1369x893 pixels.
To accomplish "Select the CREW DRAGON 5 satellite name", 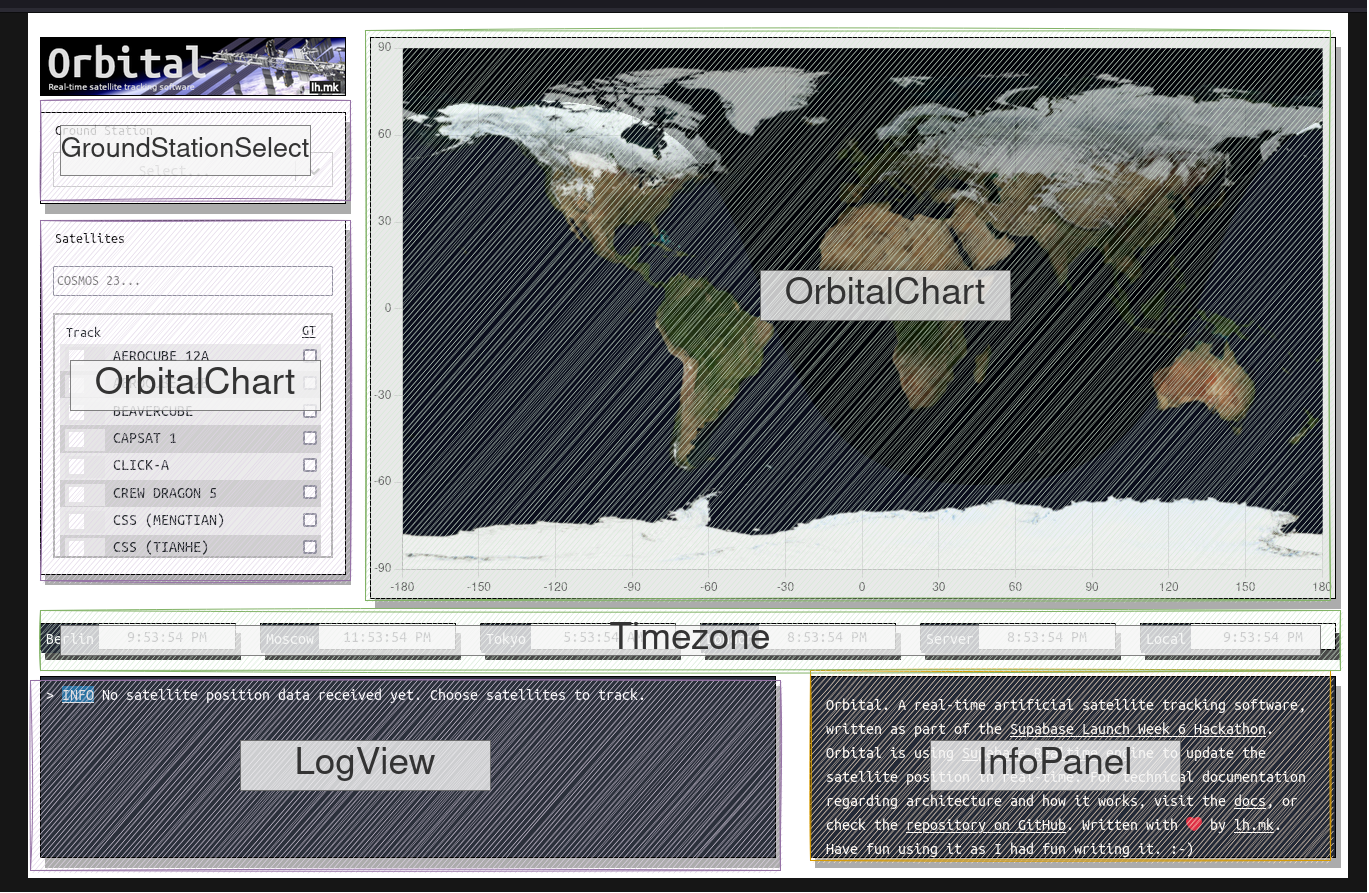I will 164,493.
